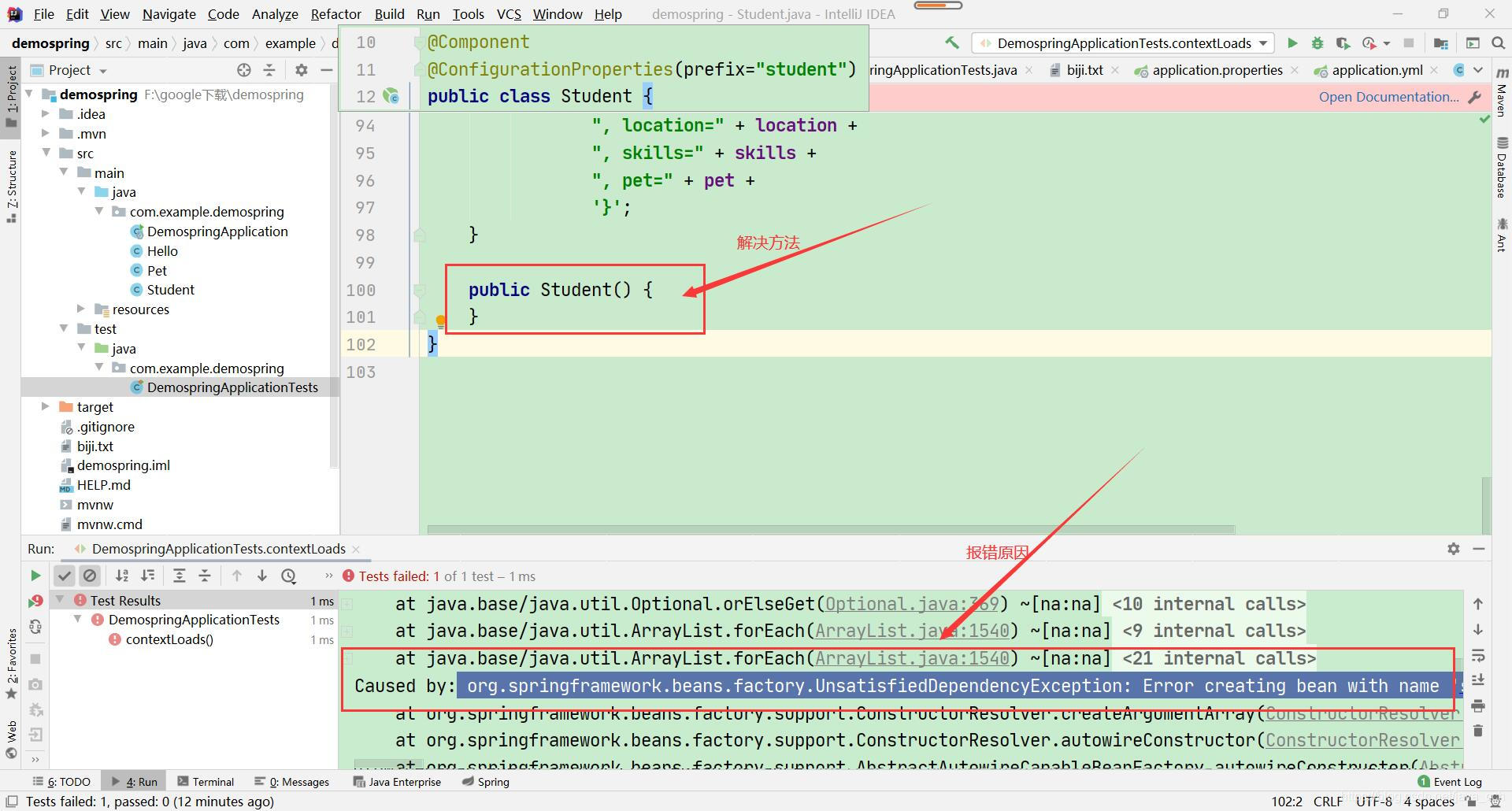Open the Terminal tool window

pos(206,781)
